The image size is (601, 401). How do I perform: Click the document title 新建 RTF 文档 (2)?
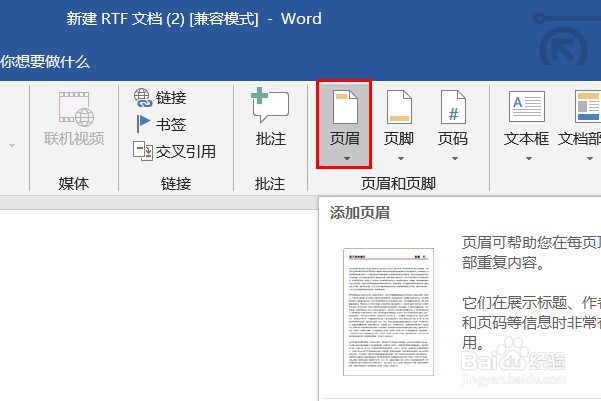click(x=125, y=18)
